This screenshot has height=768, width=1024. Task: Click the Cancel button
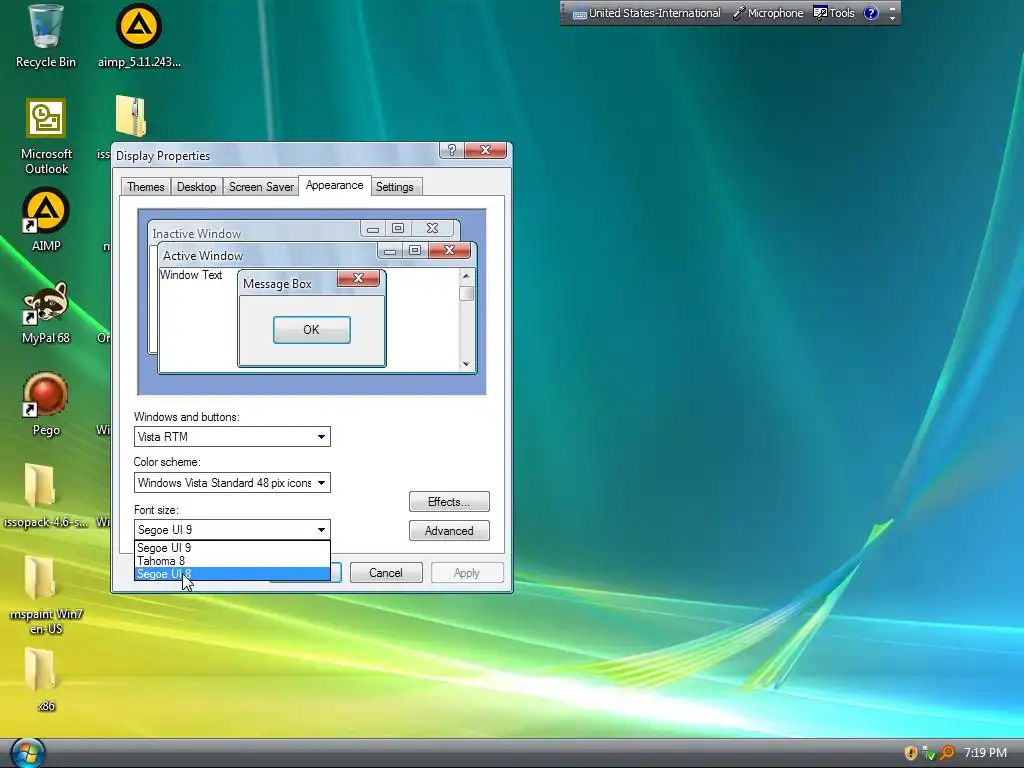[x=386, y=573]
